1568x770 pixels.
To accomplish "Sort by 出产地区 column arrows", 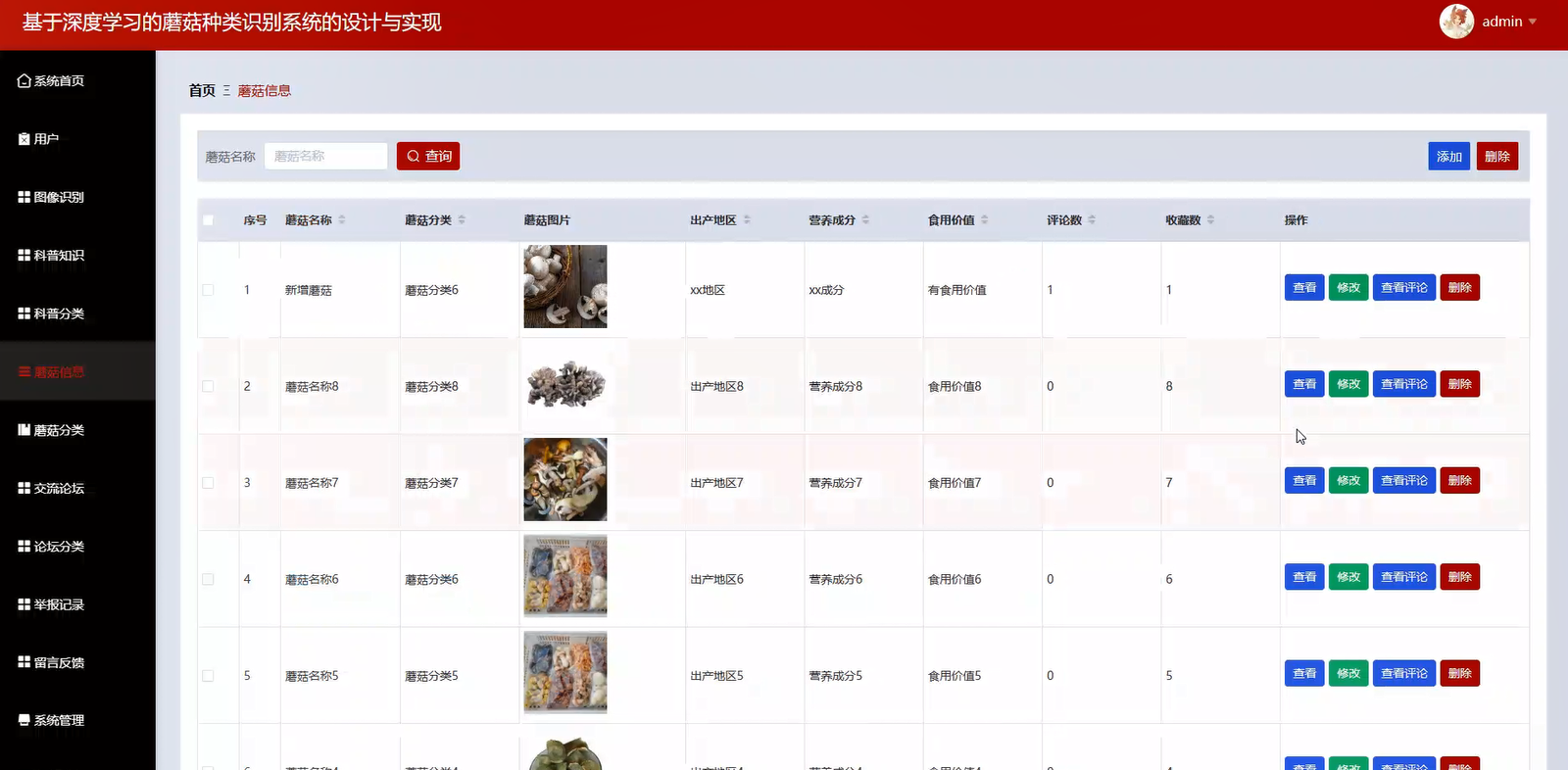I will coord(747,220).
